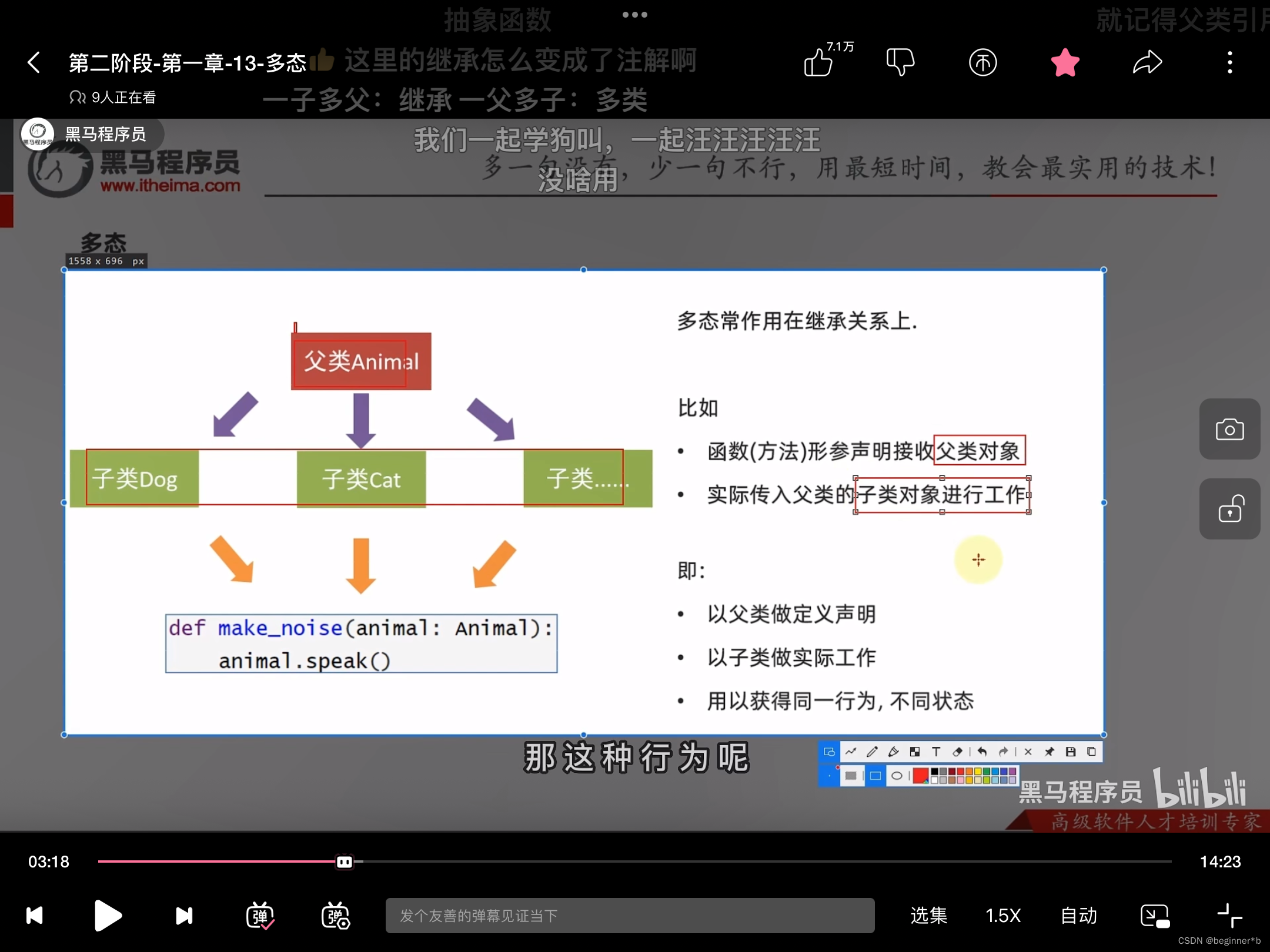1270x952 pixels.
Task: Toggle the pink favorite star
Action: (1065, 62)
